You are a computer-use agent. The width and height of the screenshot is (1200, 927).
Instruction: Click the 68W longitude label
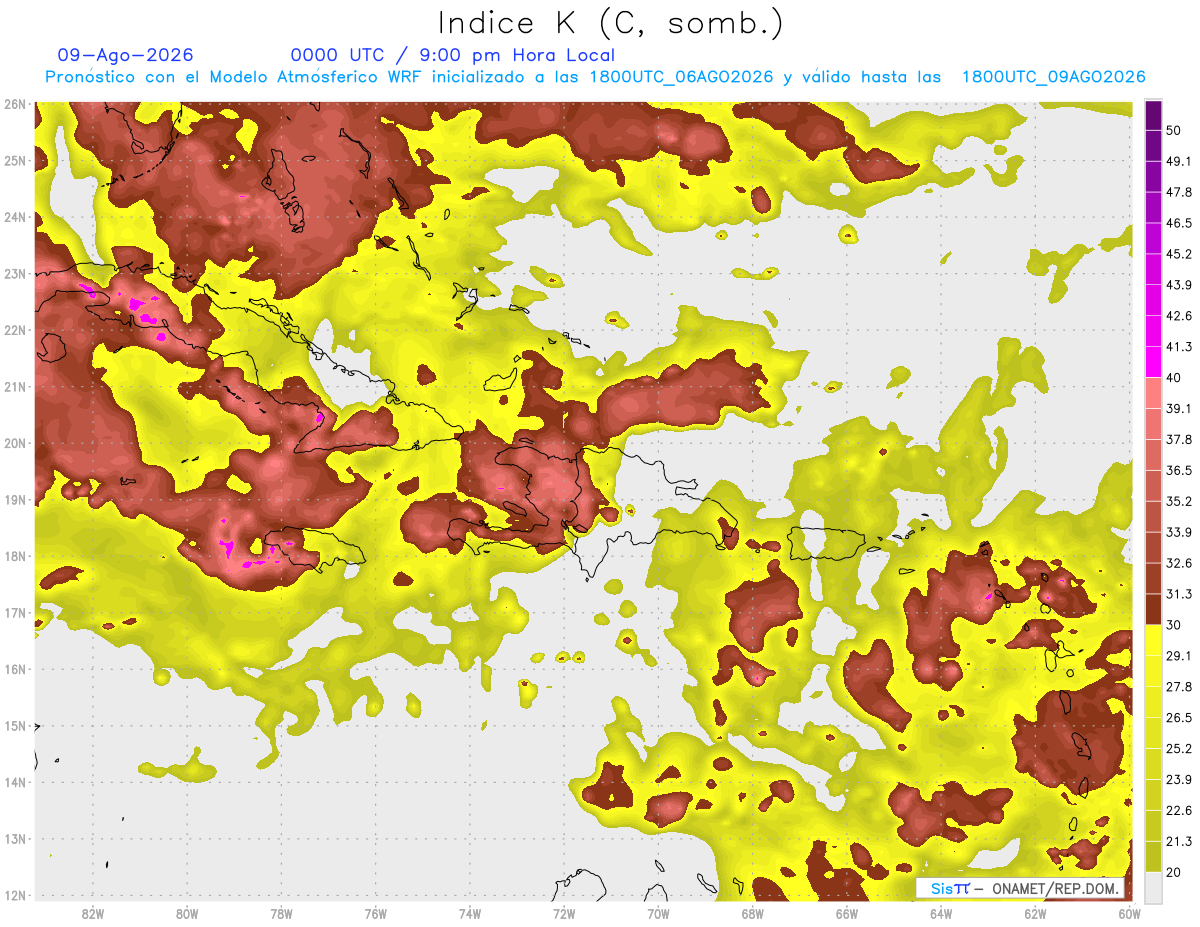(753, 914)
